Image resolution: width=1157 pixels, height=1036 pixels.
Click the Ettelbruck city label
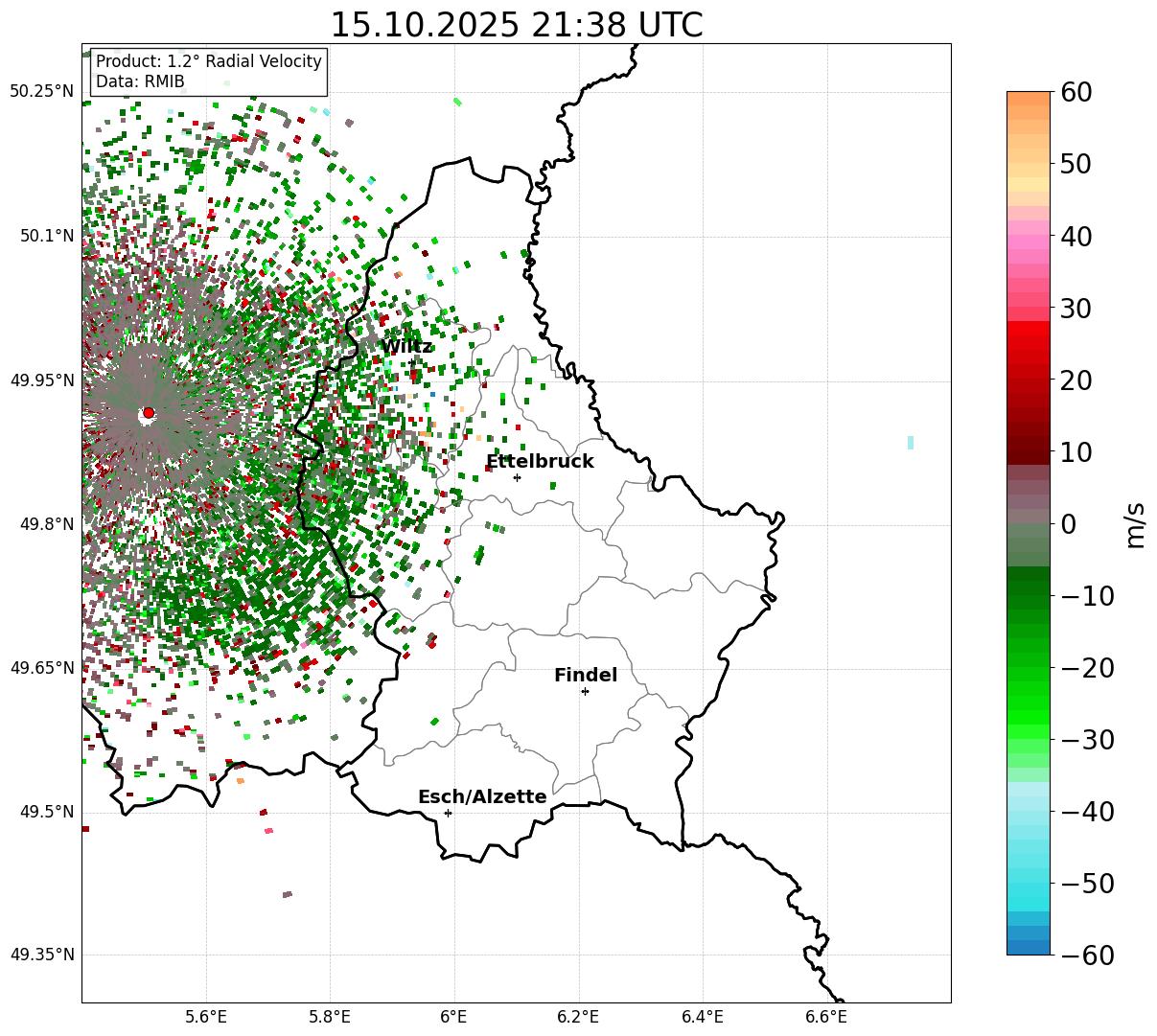(x=540, y=462)
